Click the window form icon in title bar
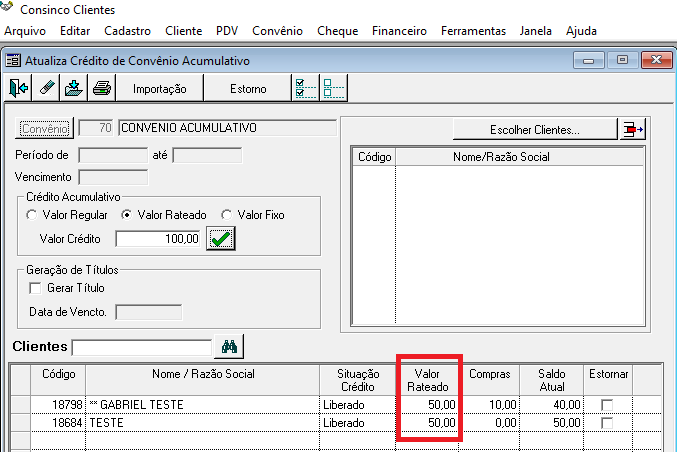677x452 pixels. click(13, 60)
